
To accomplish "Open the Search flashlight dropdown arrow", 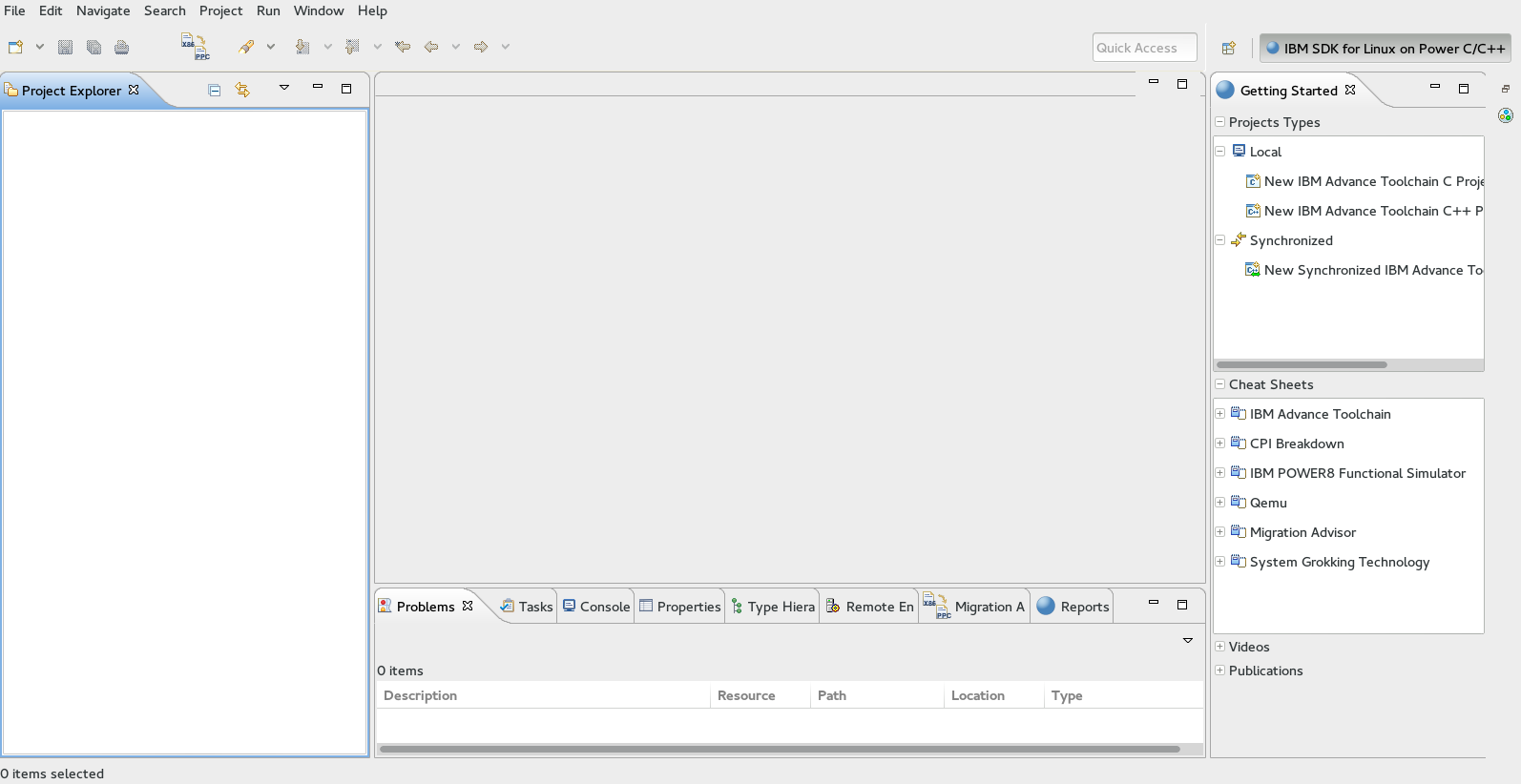I will [x=271, y=47].
